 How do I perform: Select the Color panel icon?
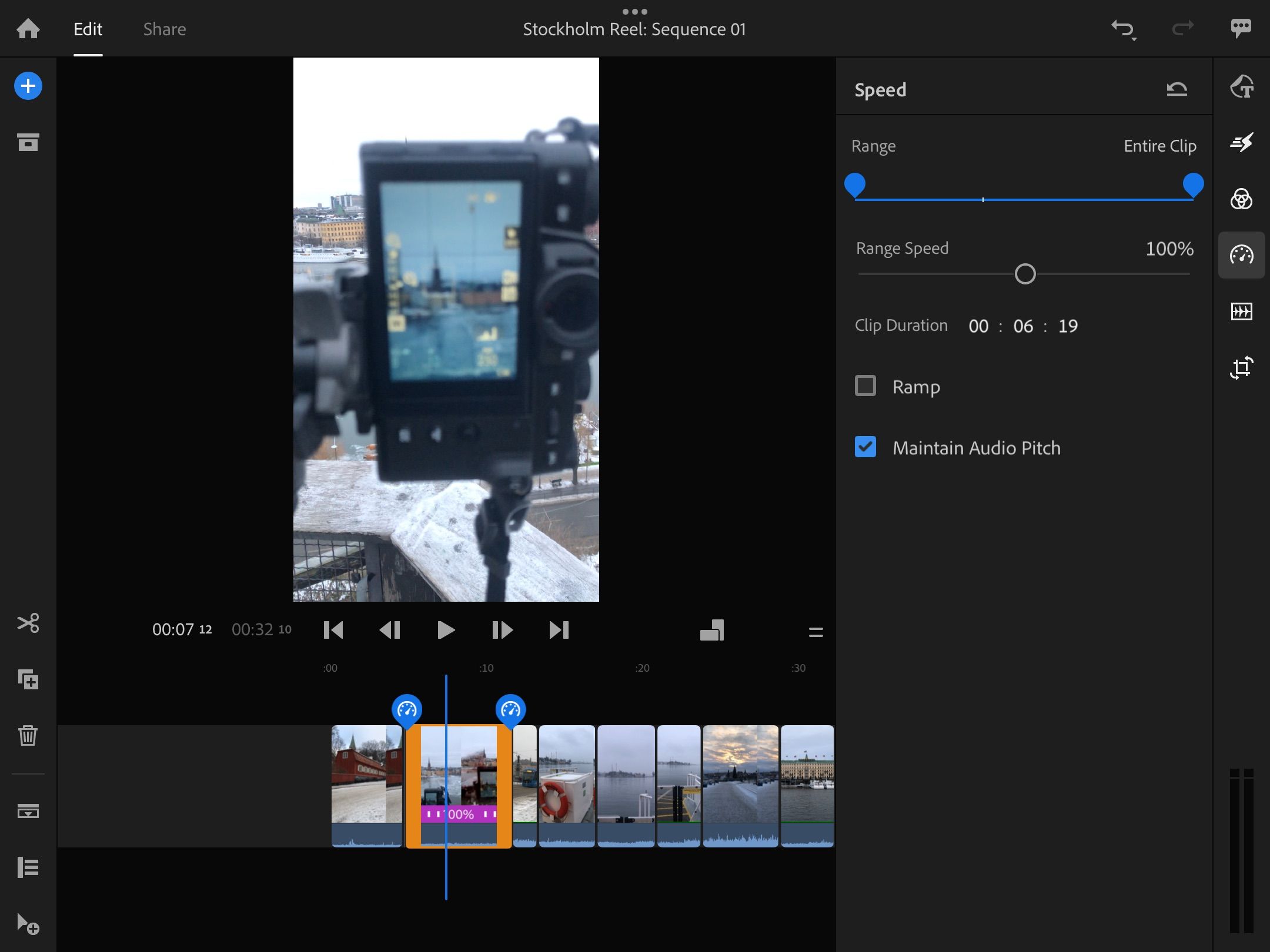1241,199
